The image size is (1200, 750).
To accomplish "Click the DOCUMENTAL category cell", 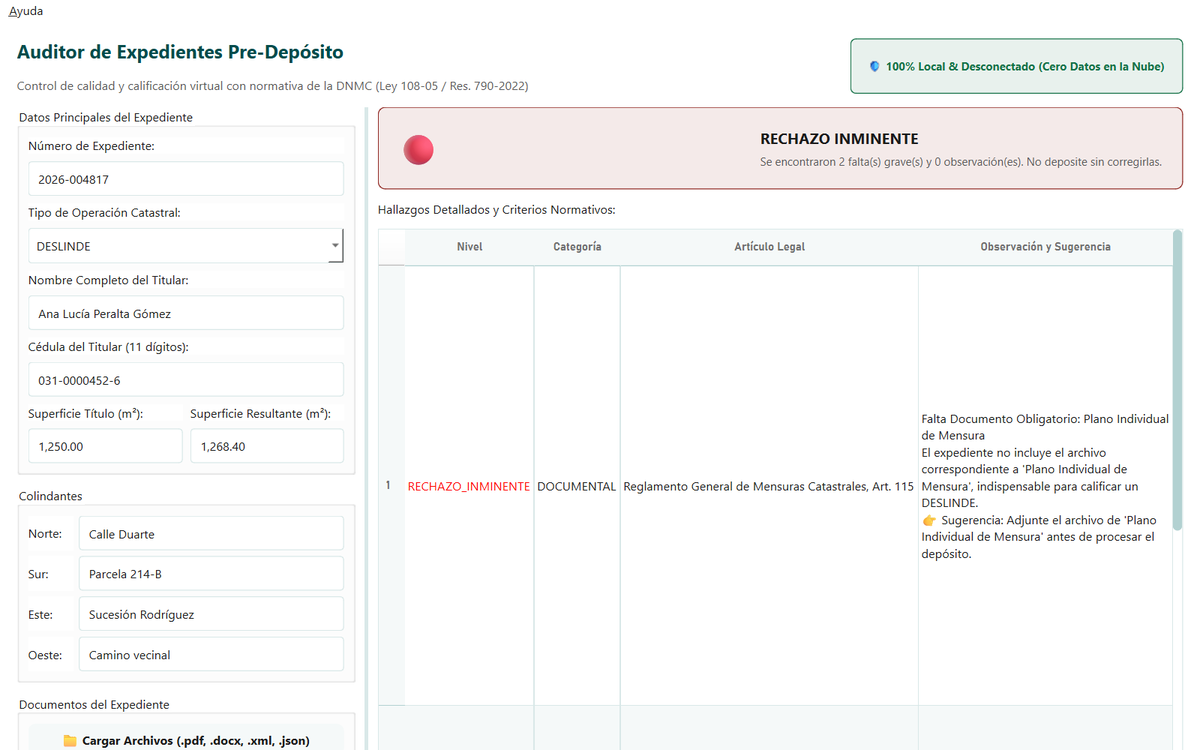I will 577,486.
